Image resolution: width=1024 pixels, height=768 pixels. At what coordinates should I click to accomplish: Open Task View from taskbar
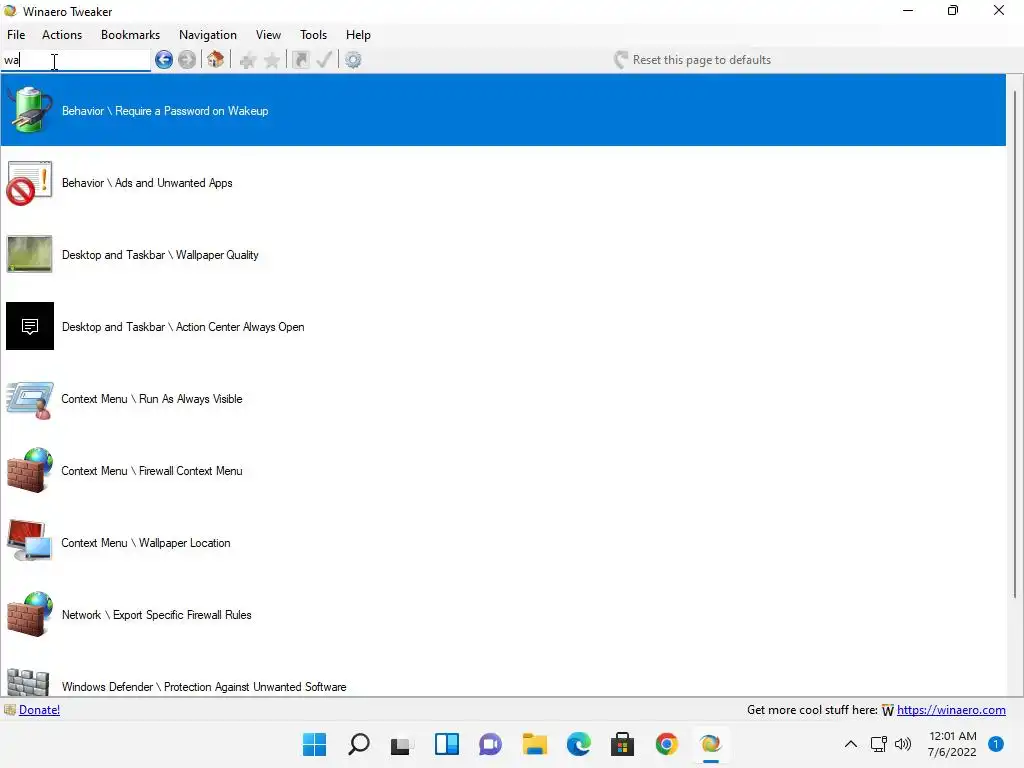pyautogui.click(x=402, y=744)
